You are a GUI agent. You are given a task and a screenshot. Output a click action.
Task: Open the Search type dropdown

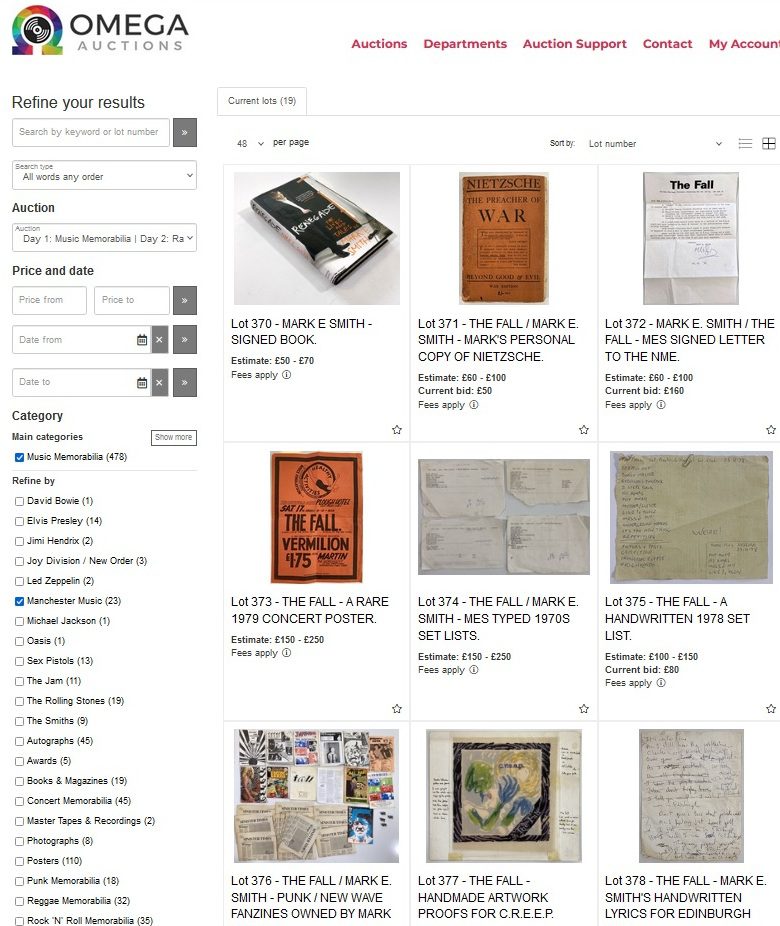point(105,175)
